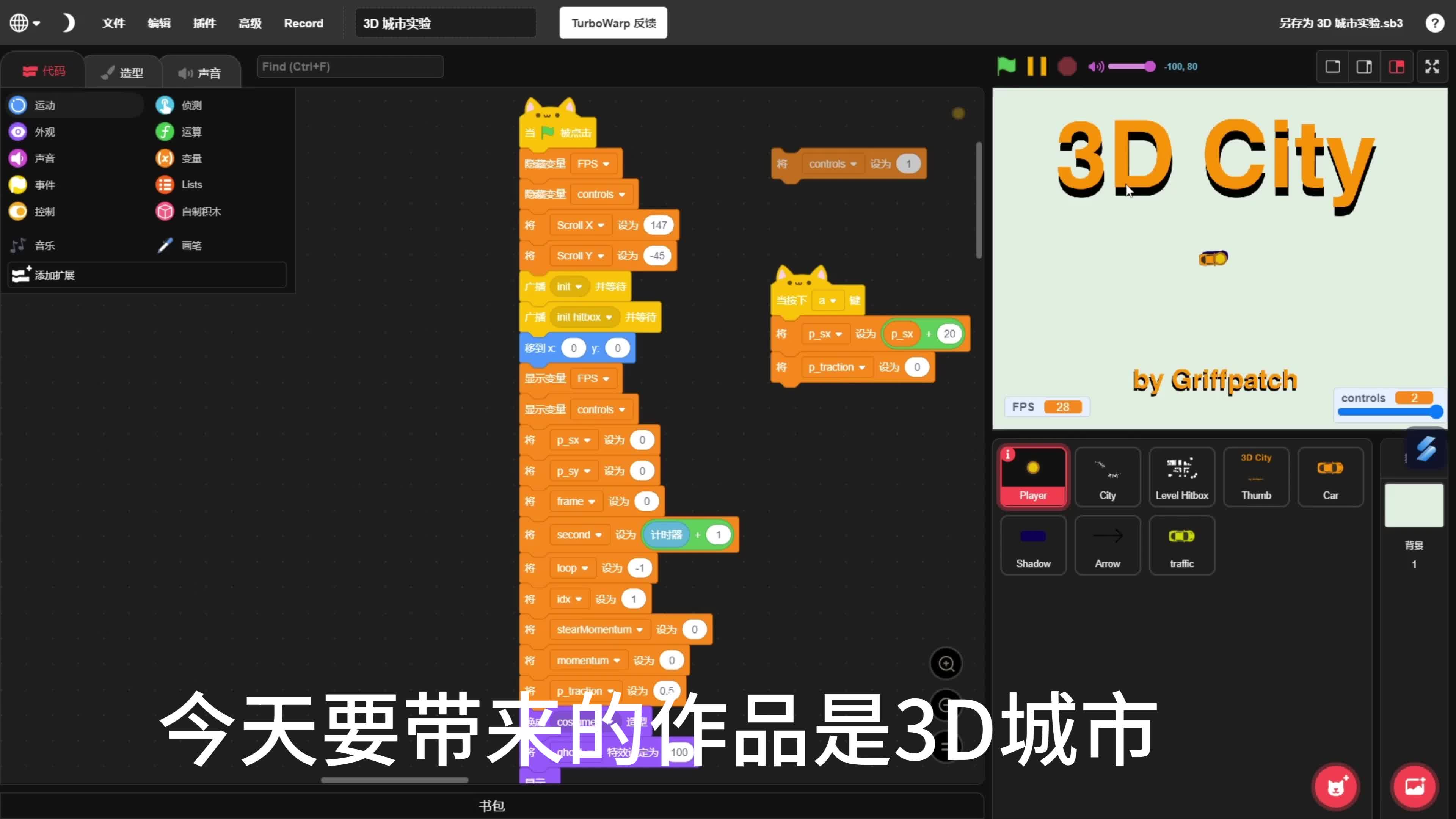
Task: Click the Find (Ctrl+F) search field
Action: (x=350, y=66)
